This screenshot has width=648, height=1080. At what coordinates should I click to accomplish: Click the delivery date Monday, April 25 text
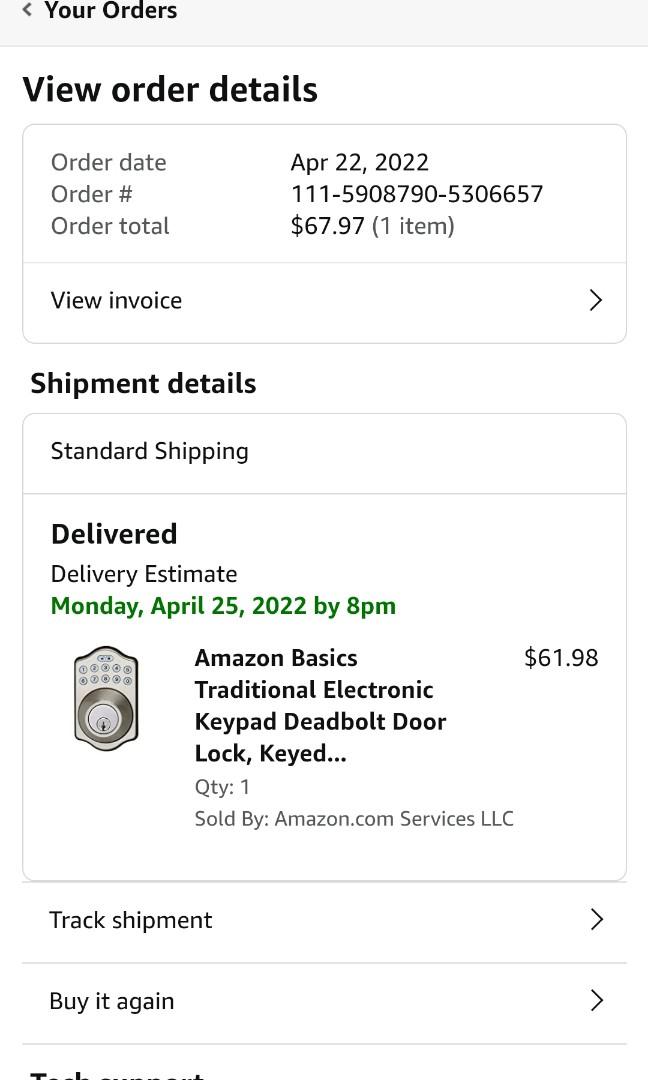click(222, 605)
